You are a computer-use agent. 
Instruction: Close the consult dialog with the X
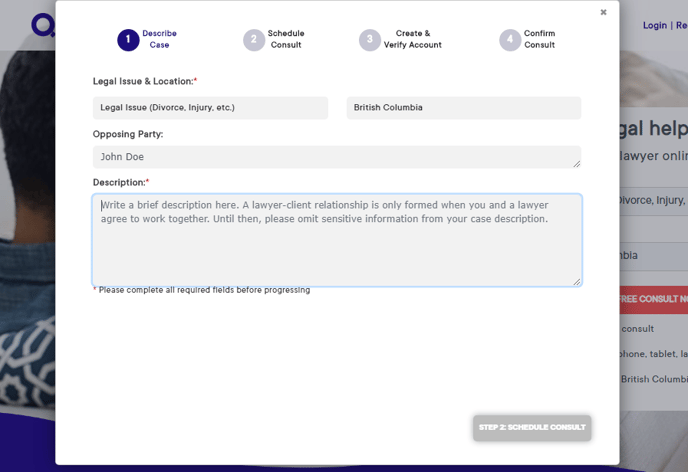(603, 12)
